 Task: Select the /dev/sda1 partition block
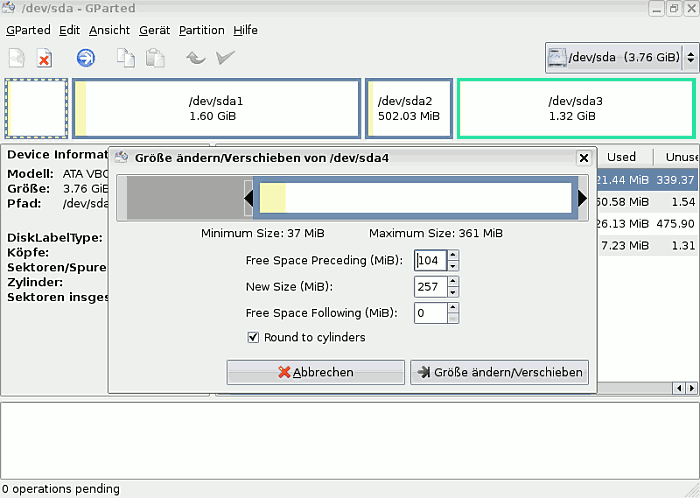coord(217,108)
